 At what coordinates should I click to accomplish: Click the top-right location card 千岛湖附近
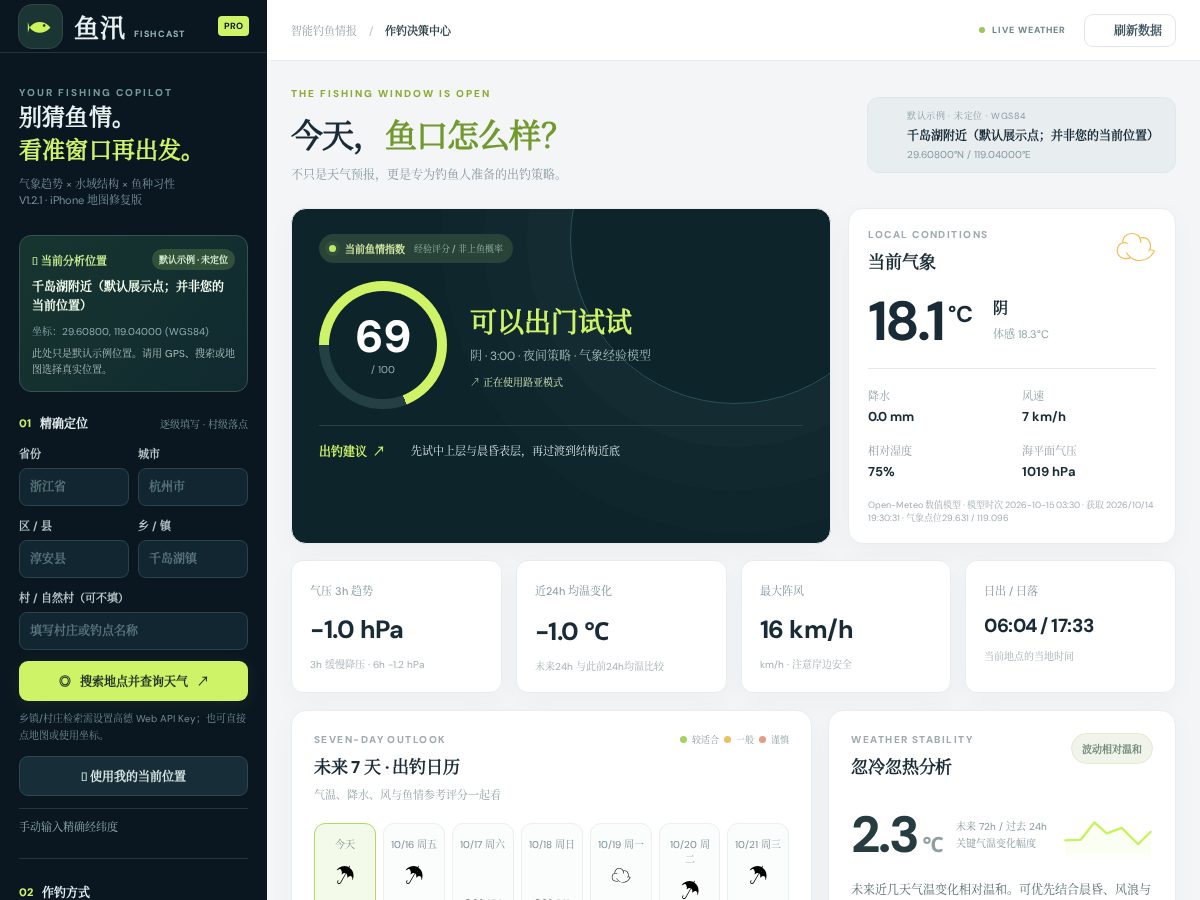coord(1021,135)
